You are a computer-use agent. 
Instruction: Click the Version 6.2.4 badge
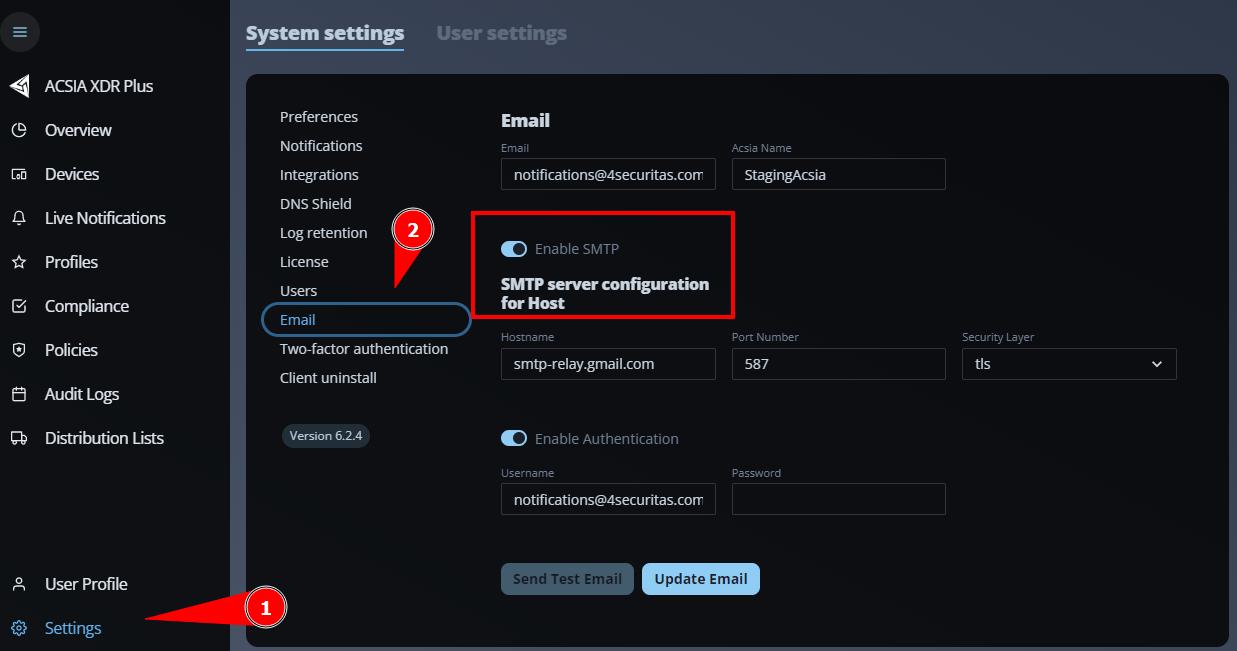pos(326,436)
